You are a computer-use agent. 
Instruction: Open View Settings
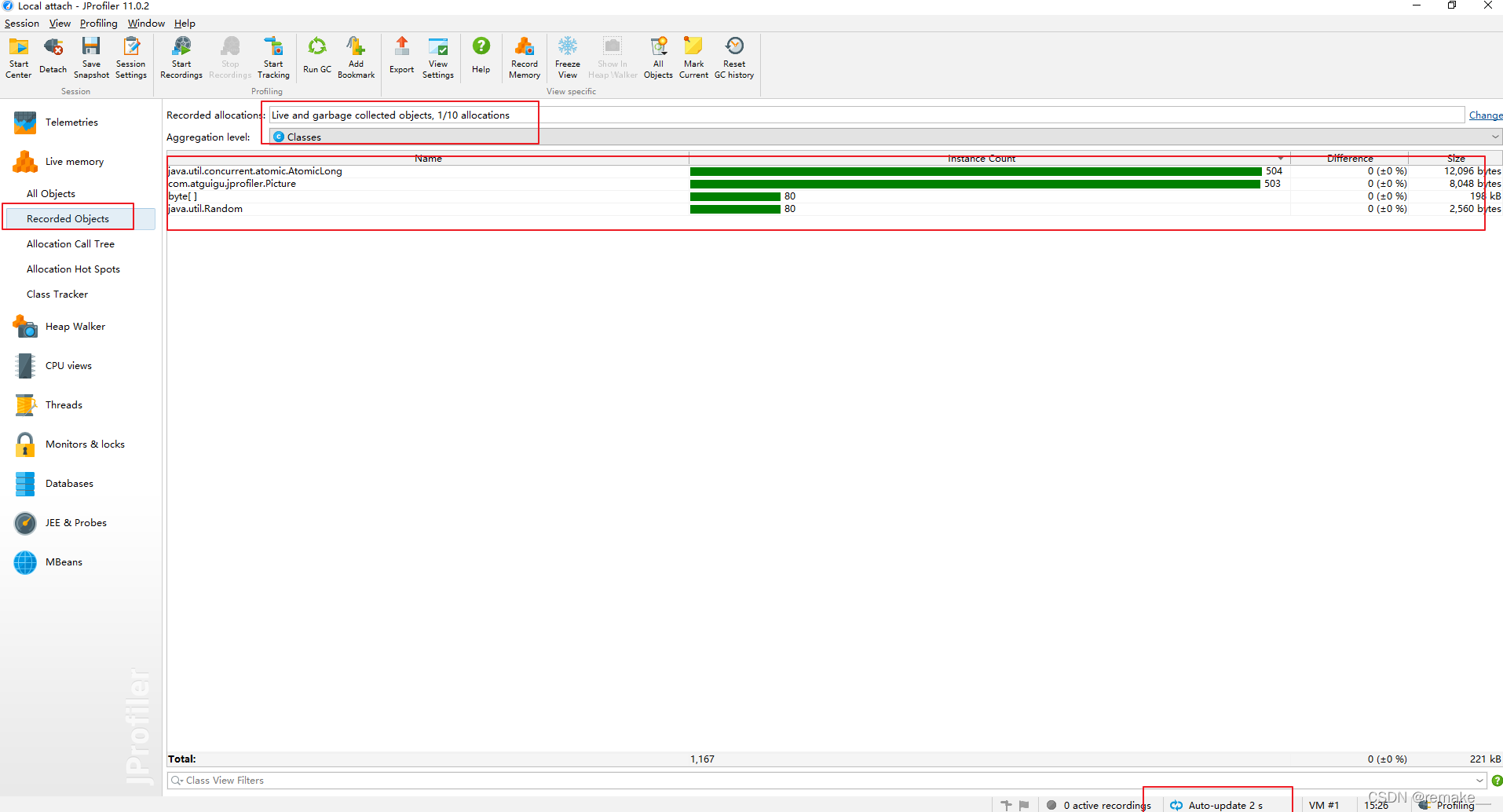tap(438, 57)
